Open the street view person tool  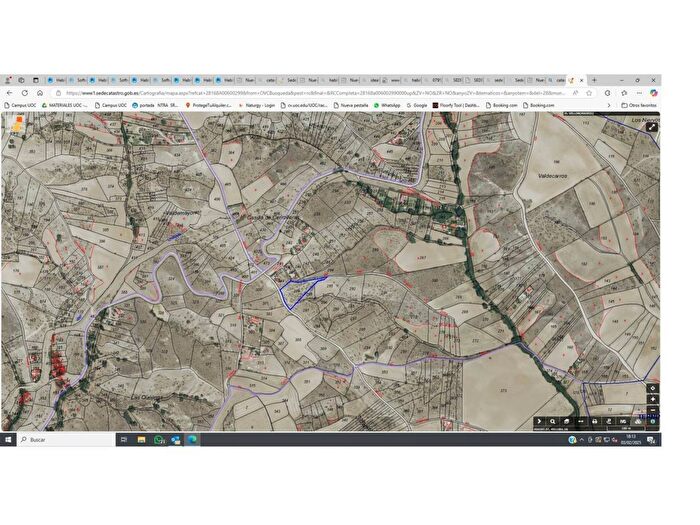click(608, 421)
